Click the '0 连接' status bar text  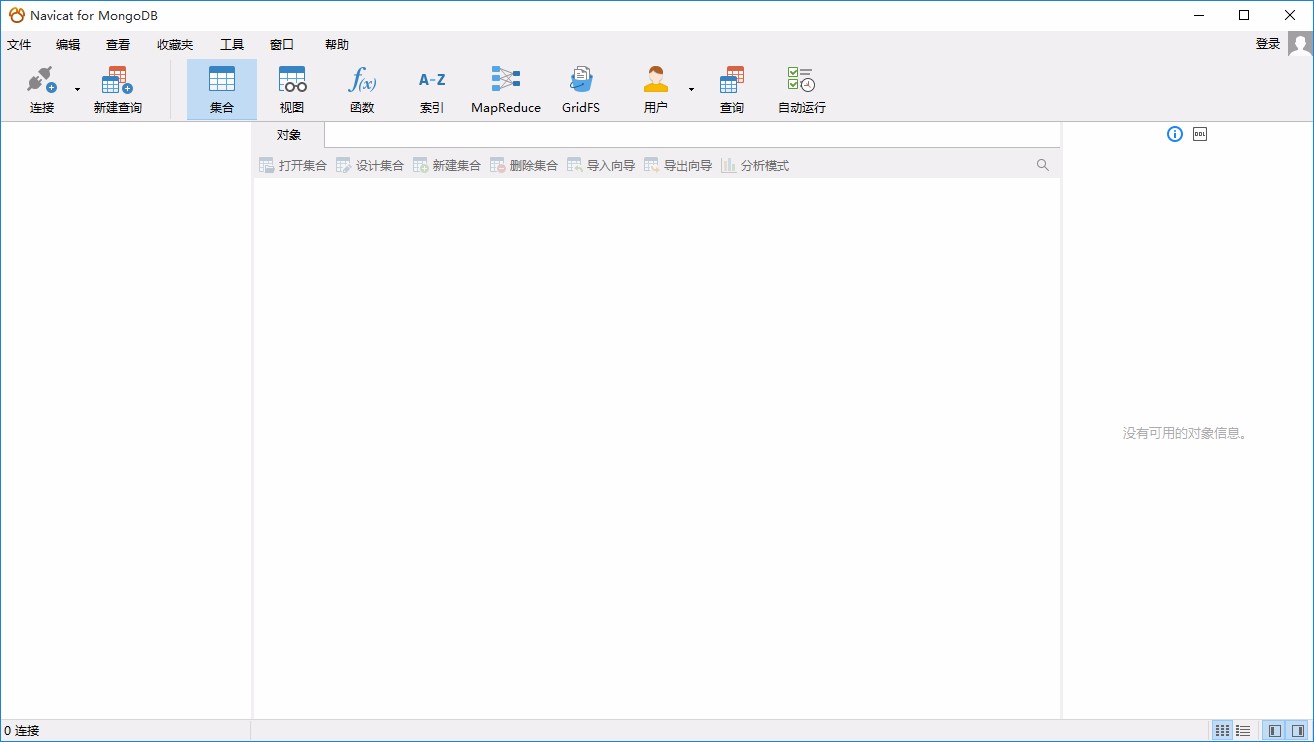pos(21,731)
